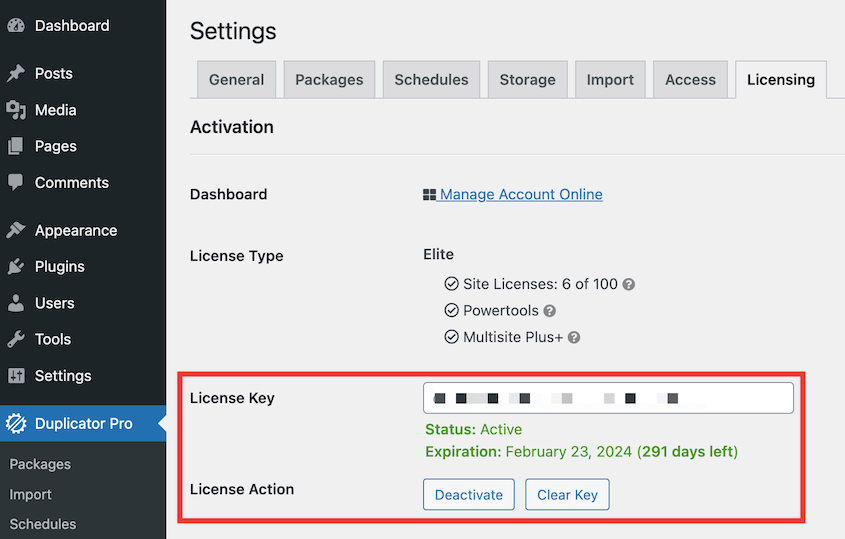Click checkmark icon beside Powertools
Screen dimensions: 845x539
[x=451, y=310]
